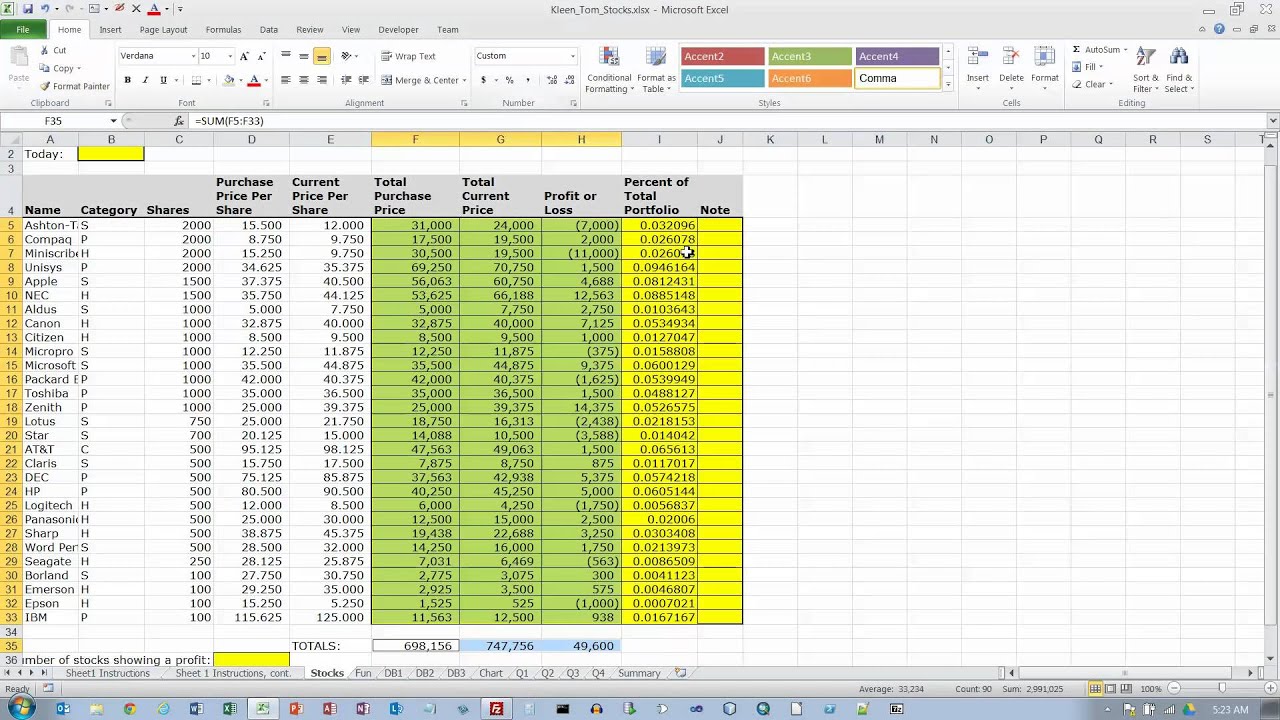The height and width of the screenshot is (720, 1280).
Task: Open the Formulas ribbon tab
Action: pos(223,30)
